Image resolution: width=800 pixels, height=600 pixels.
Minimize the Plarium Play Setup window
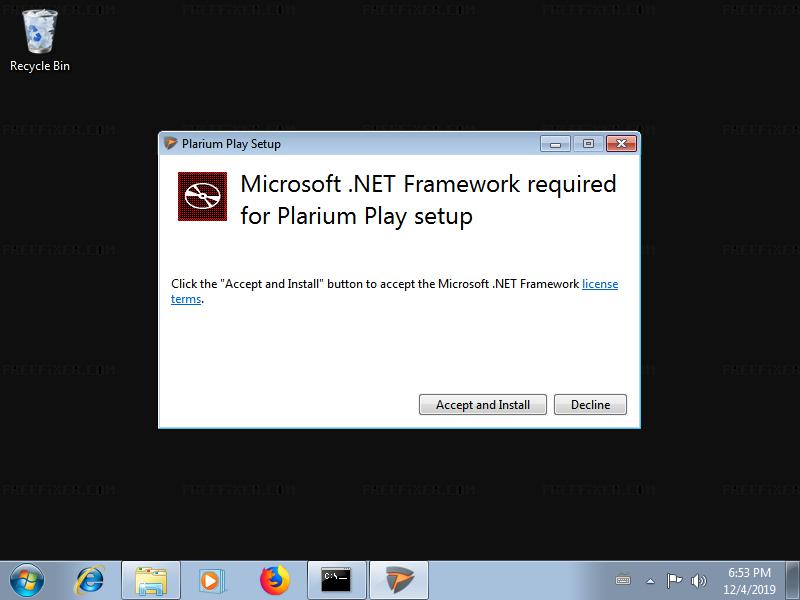tap(556, 144)
